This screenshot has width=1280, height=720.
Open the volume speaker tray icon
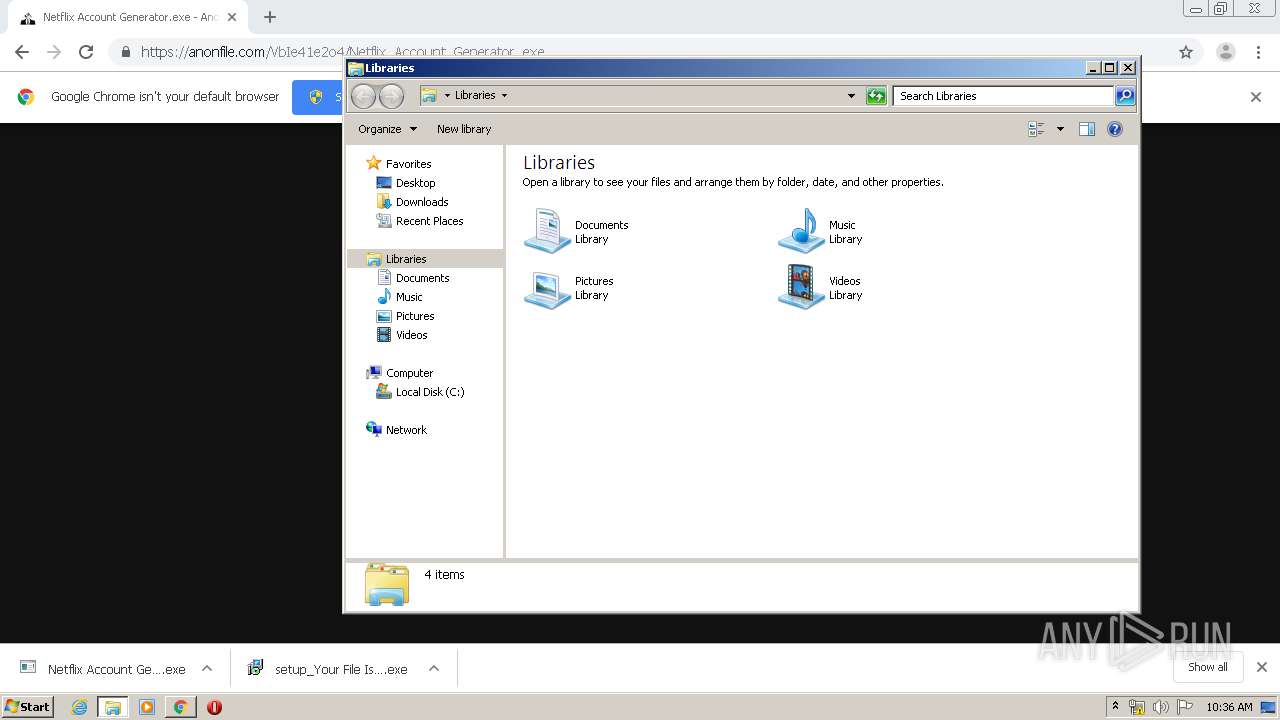point(1160,707)
